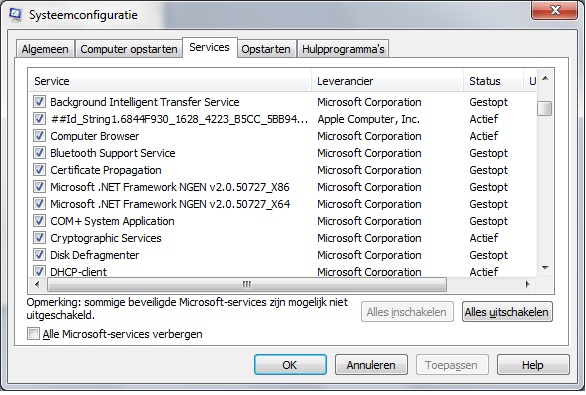Select the Certificate Propagation row text

(x=106, y=170)
